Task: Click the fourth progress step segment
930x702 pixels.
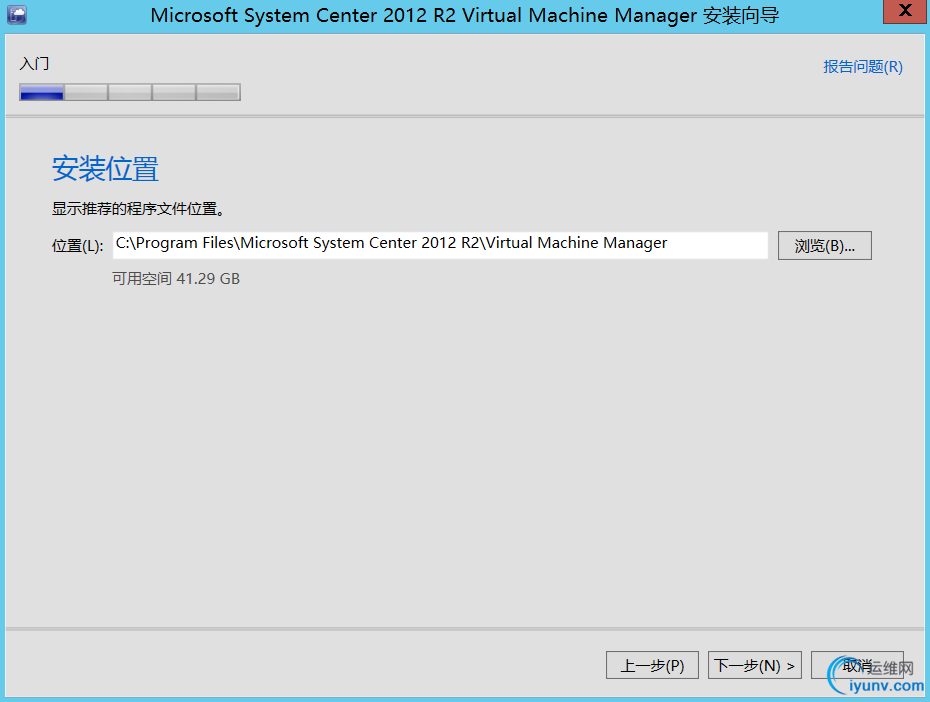Action: point(174,93)
